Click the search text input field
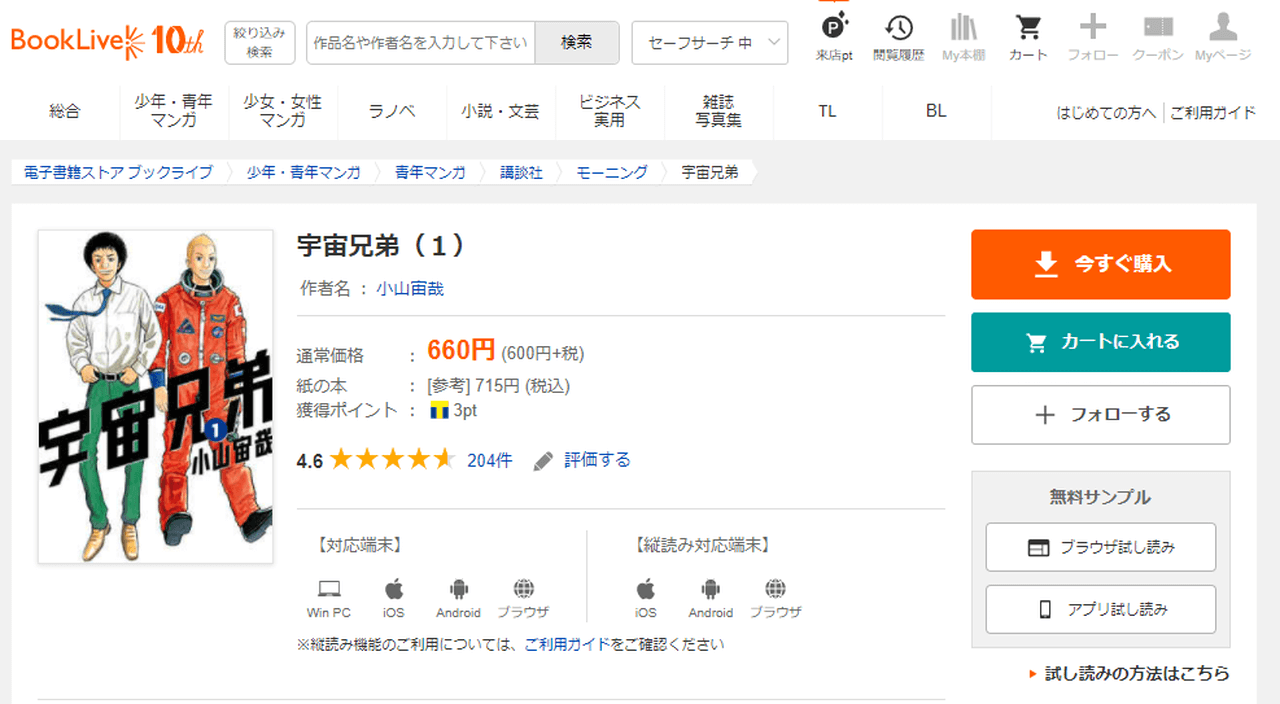 pos(420,42)
